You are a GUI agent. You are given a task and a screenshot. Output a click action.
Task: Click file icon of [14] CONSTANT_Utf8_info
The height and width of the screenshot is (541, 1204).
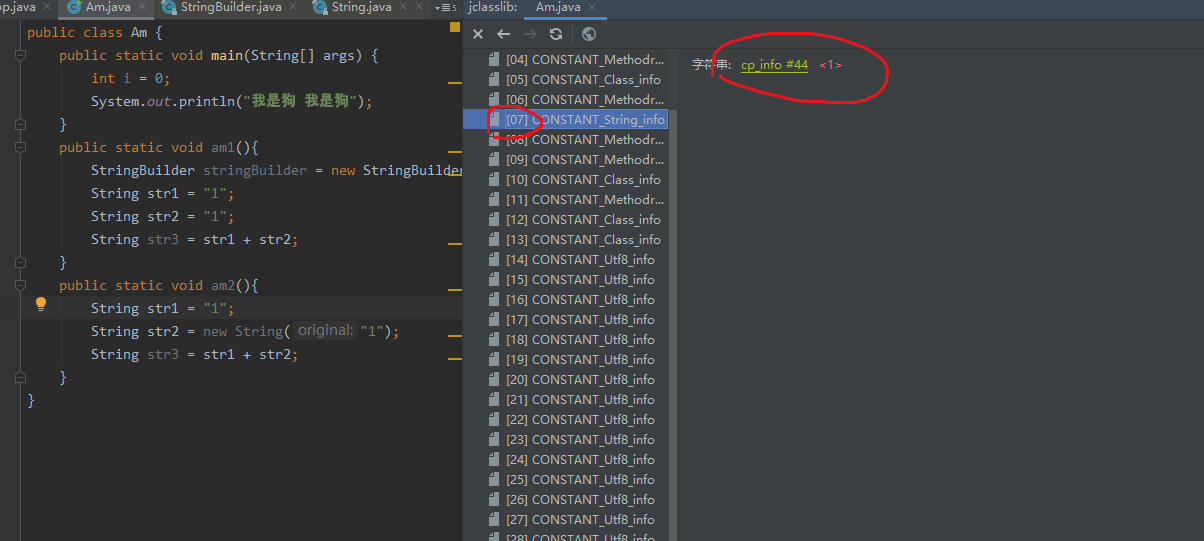click(x=494, y=260)
